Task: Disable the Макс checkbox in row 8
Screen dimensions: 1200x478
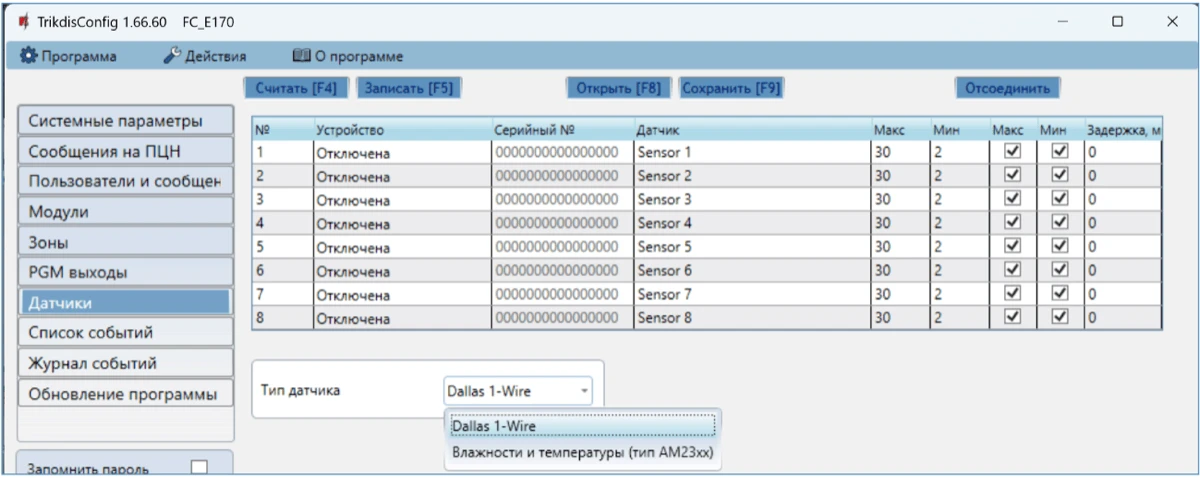Action: point(1012,317)
